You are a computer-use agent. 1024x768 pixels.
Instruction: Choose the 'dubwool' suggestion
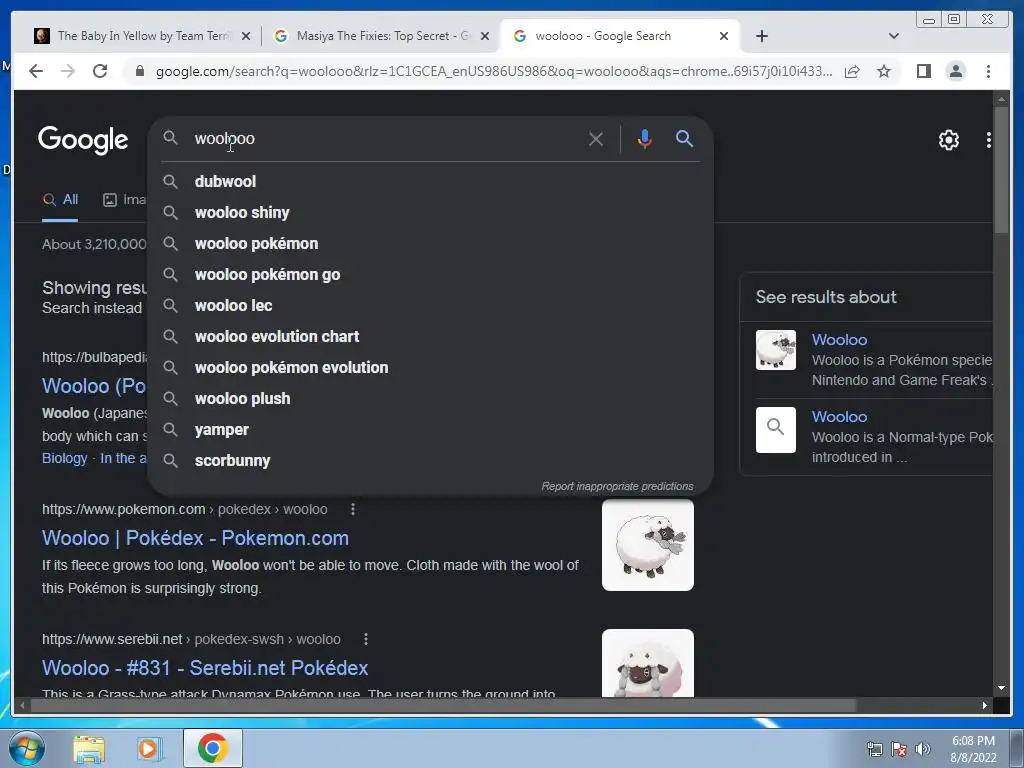click(x=431, y=182)
